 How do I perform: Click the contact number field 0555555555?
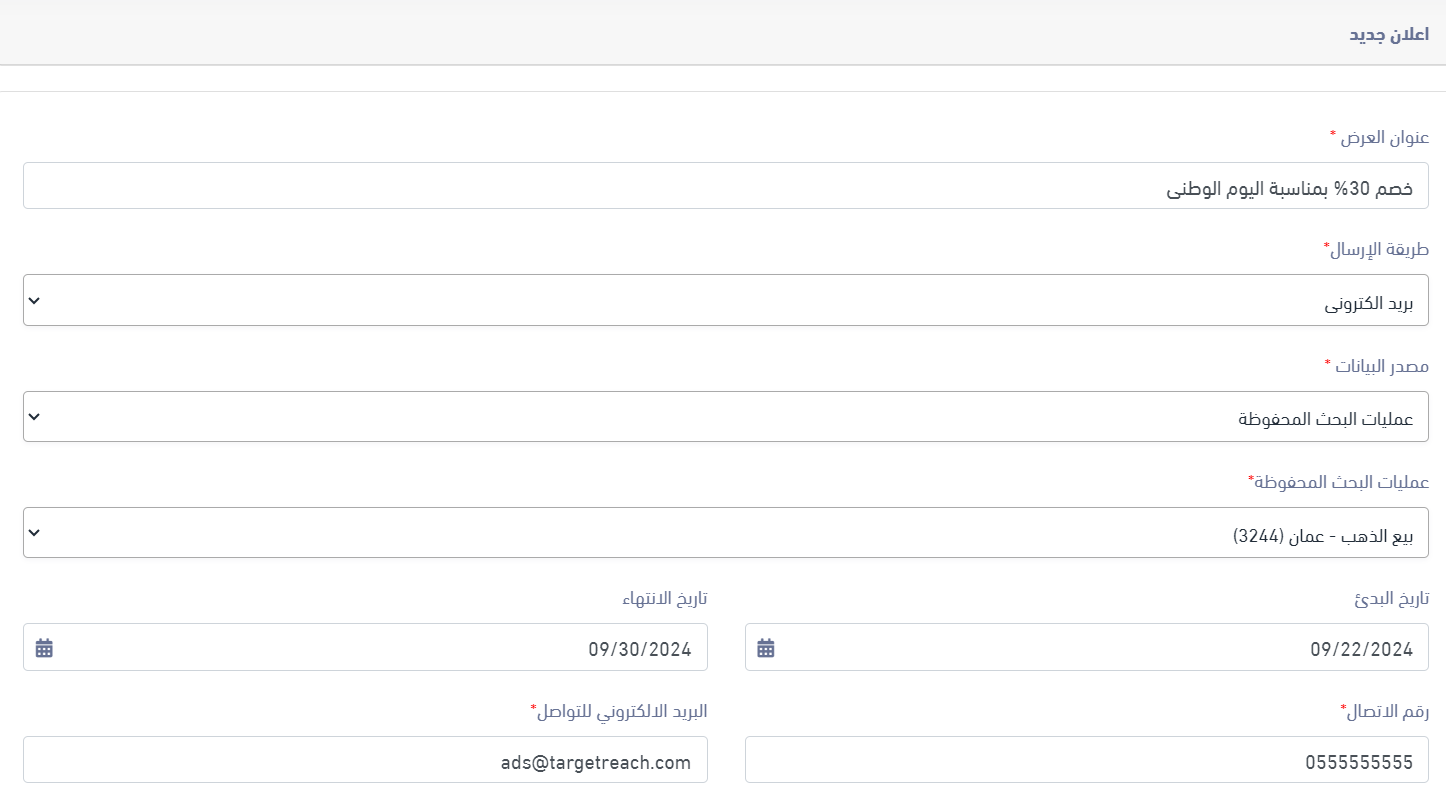pyautogui.click(x=1086, y=760)
